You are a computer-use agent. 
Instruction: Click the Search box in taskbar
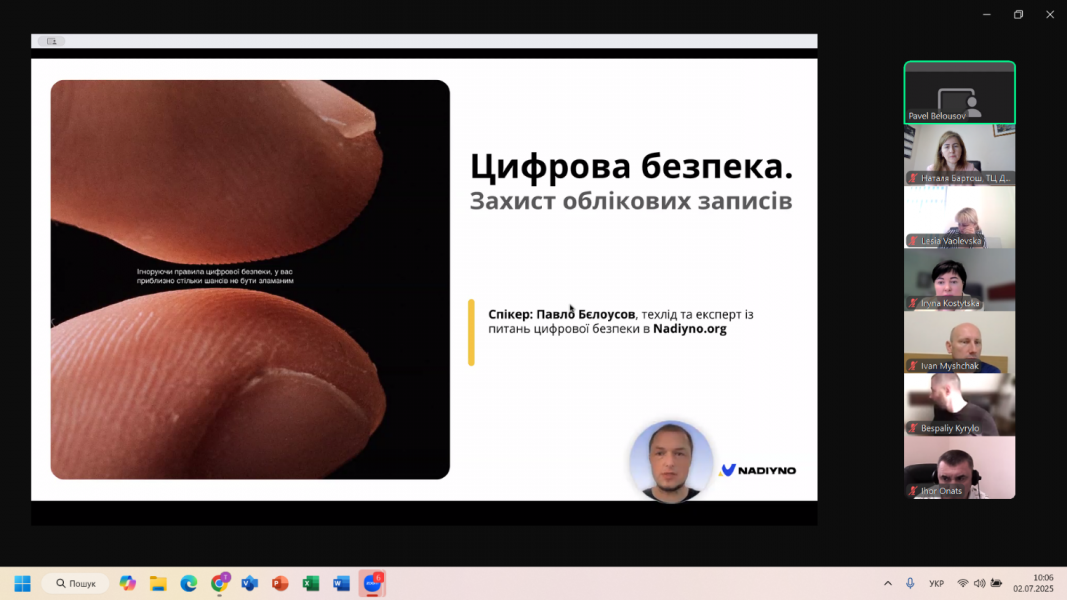pos(76,583)
